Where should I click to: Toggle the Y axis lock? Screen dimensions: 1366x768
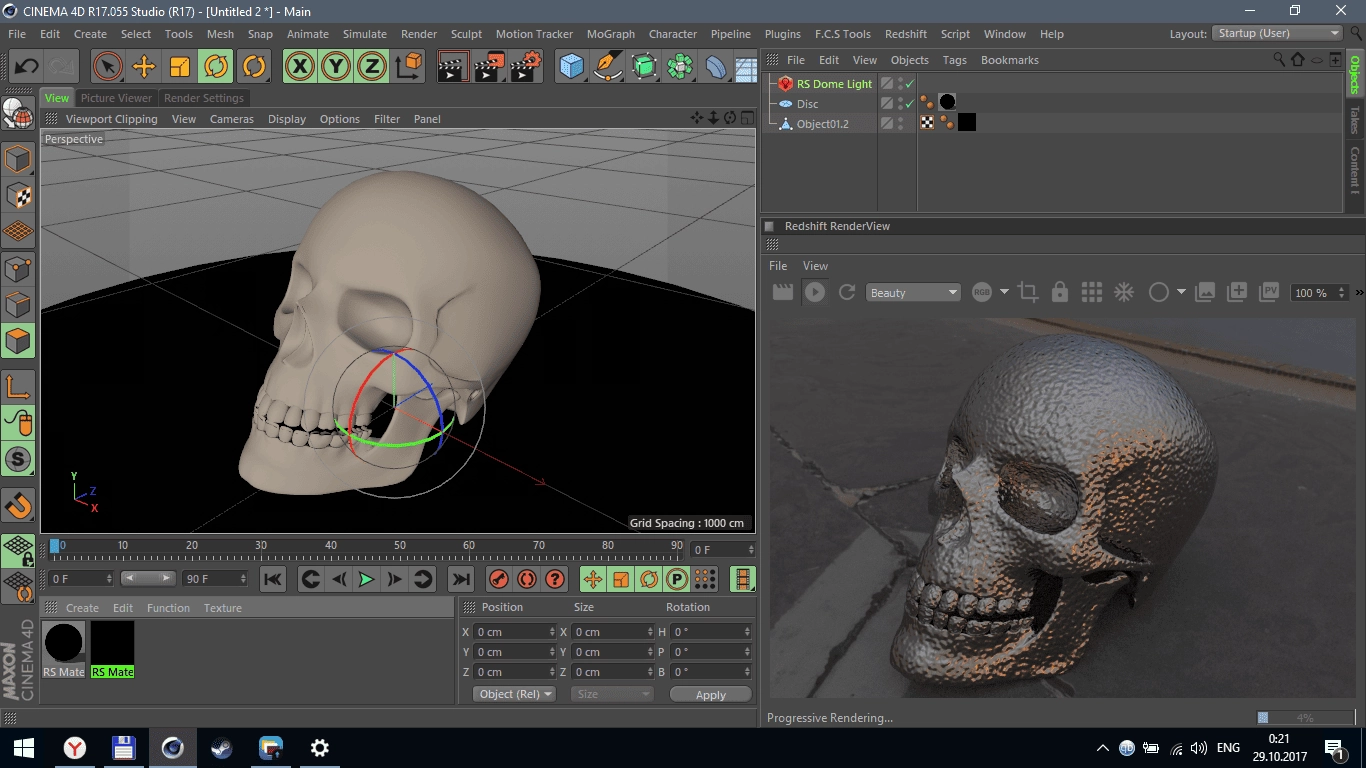(335, 67)
